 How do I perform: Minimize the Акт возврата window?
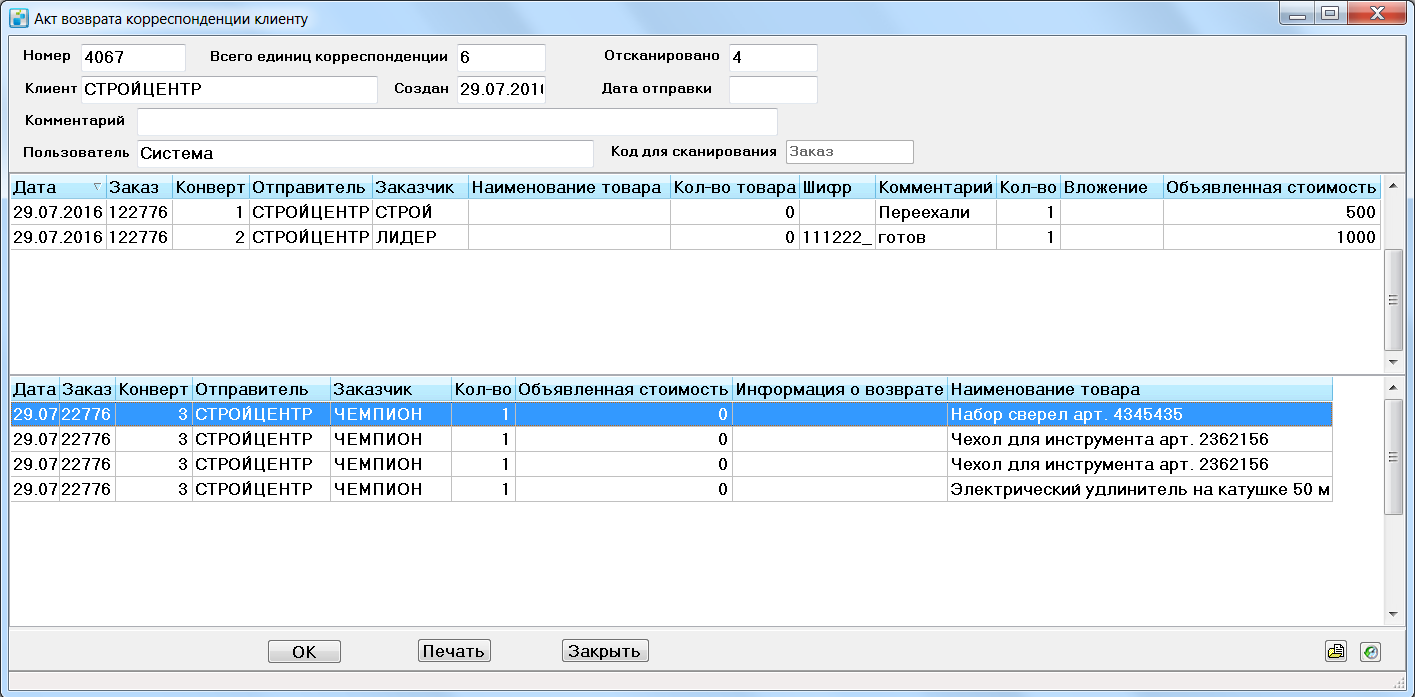tap(1297, 14)
